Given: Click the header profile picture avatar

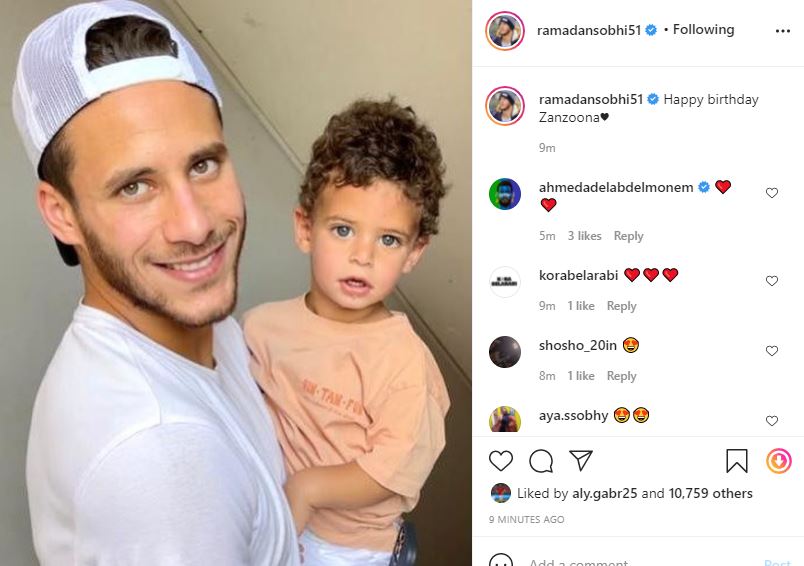Looking at the screenshot, I should (x=505, y=31).
